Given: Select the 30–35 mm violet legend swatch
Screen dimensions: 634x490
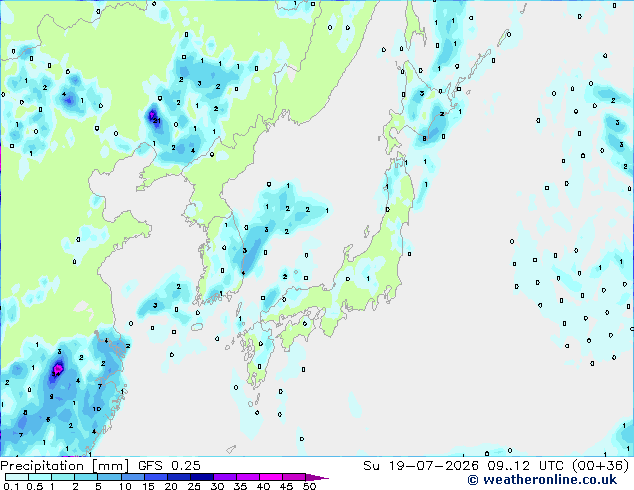Looking at the screenshot, I should (x=224, y=477).
